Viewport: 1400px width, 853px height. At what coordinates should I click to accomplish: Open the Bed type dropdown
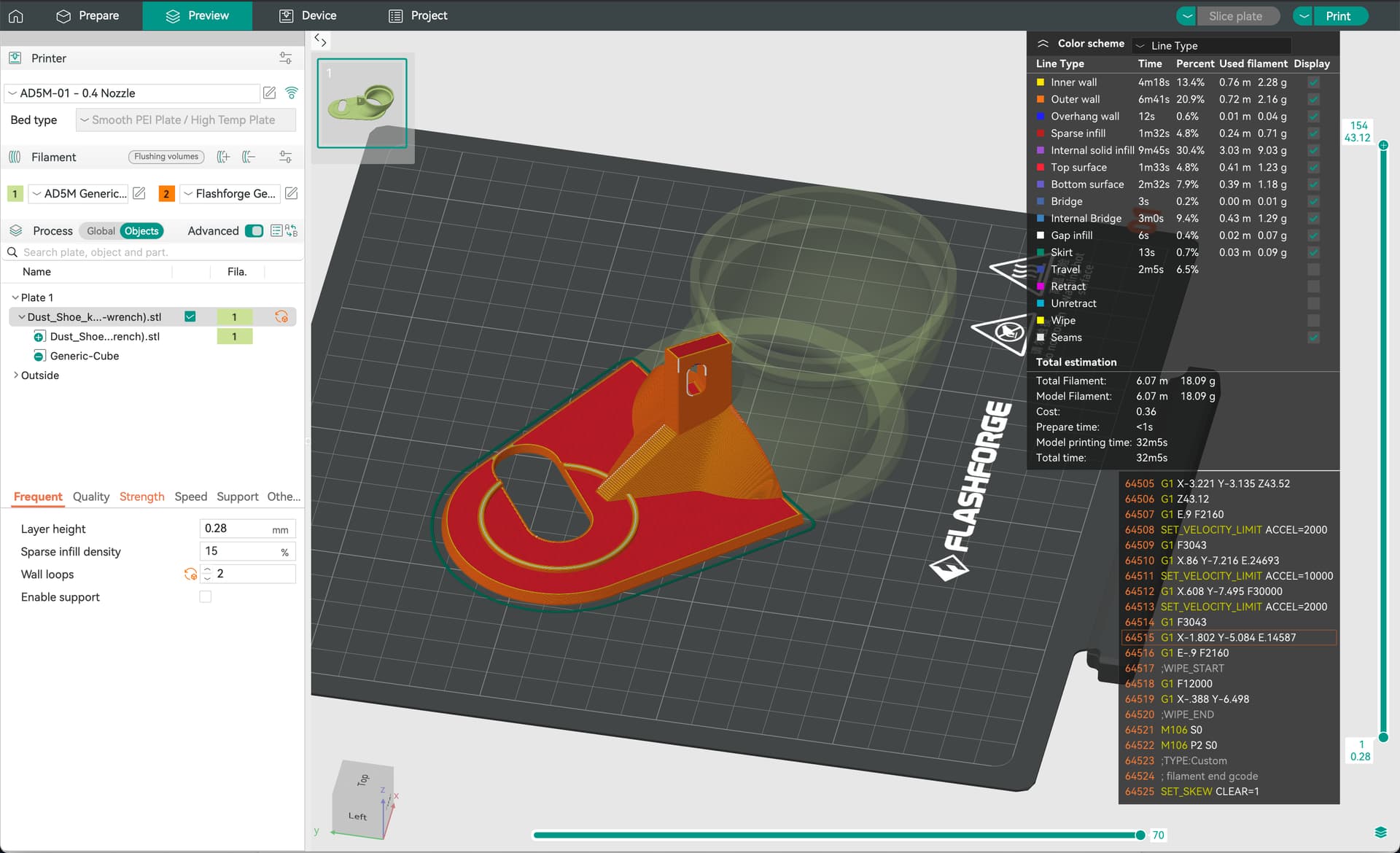tap(186, 120)
